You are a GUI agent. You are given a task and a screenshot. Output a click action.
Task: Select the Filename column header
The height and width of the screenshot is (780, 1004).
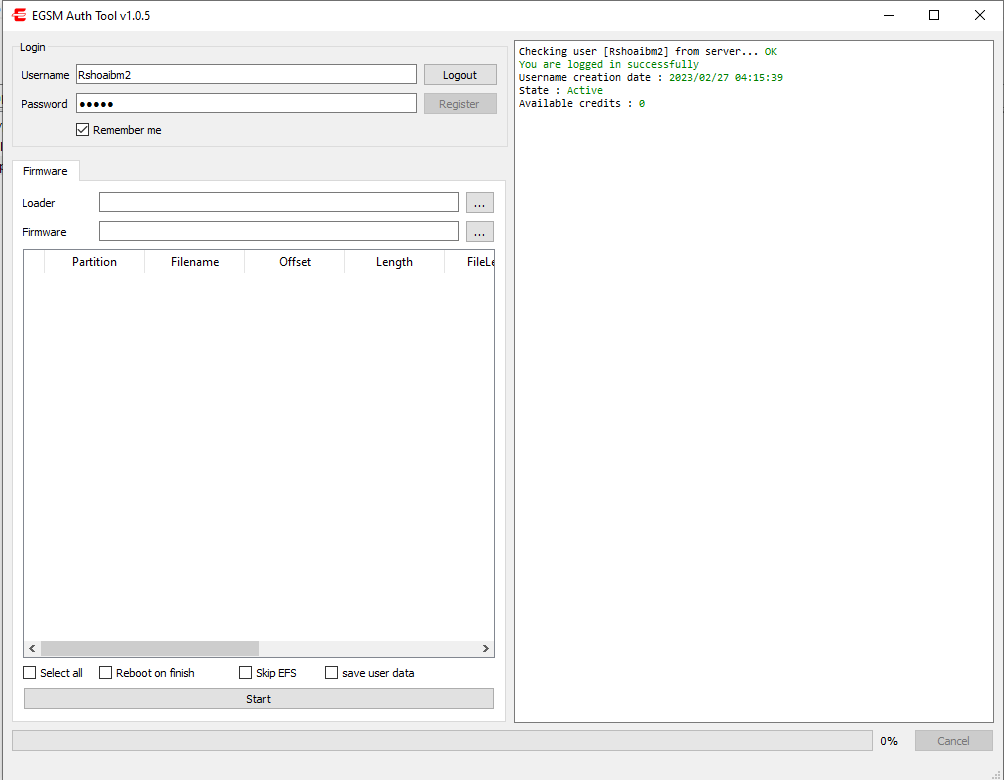tap(194, 261)
